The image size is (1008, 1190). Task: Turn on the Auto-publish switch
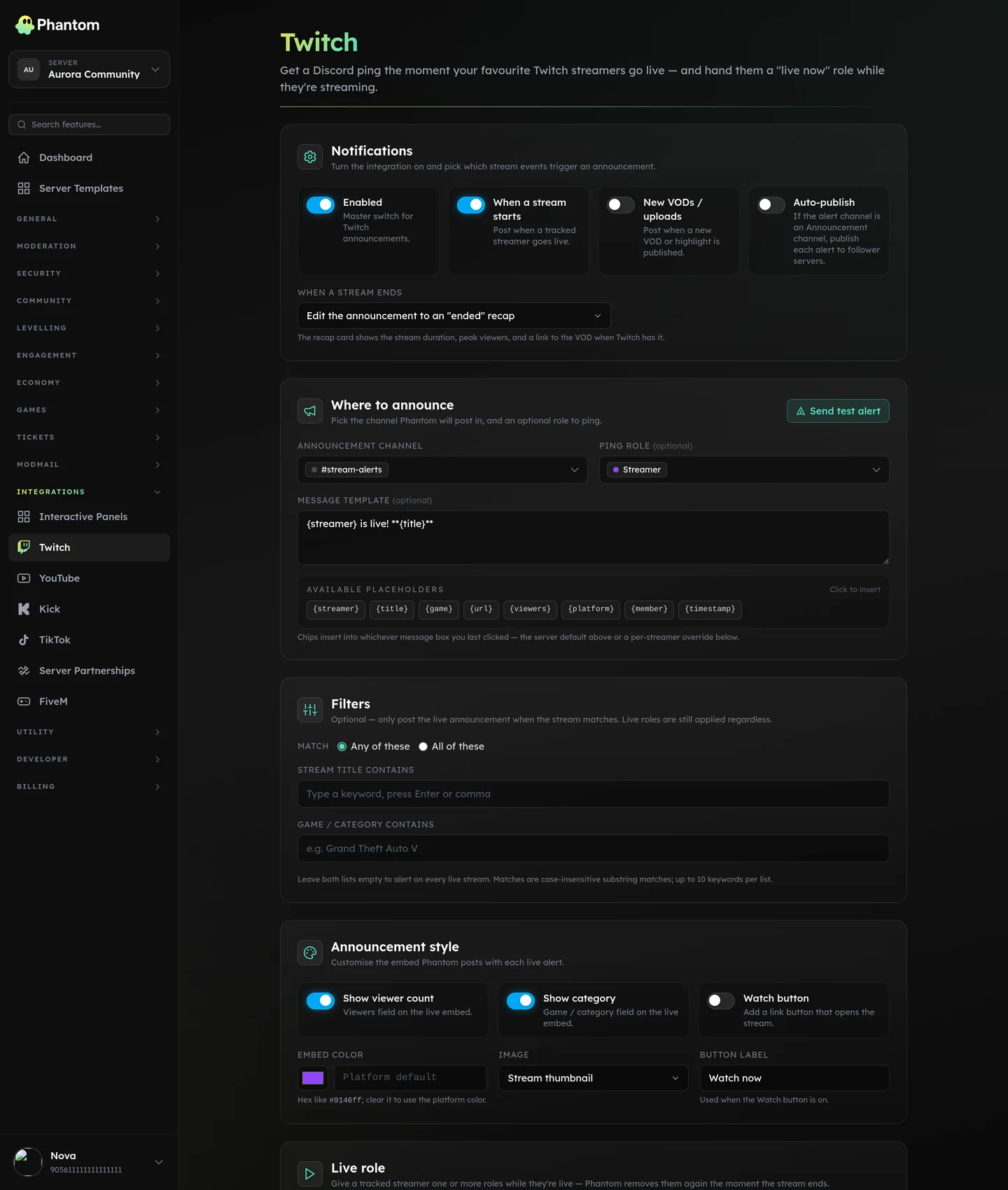(x=771, y=204)
